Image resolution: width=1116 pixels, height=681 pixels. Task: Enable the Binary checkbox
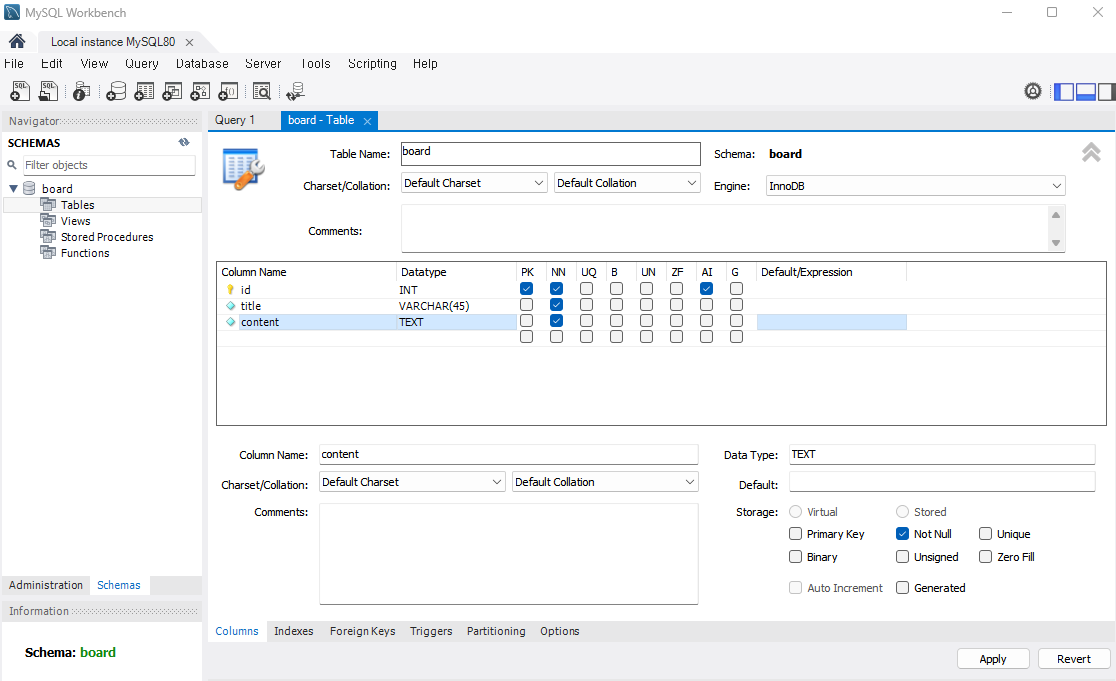point(796,556)
